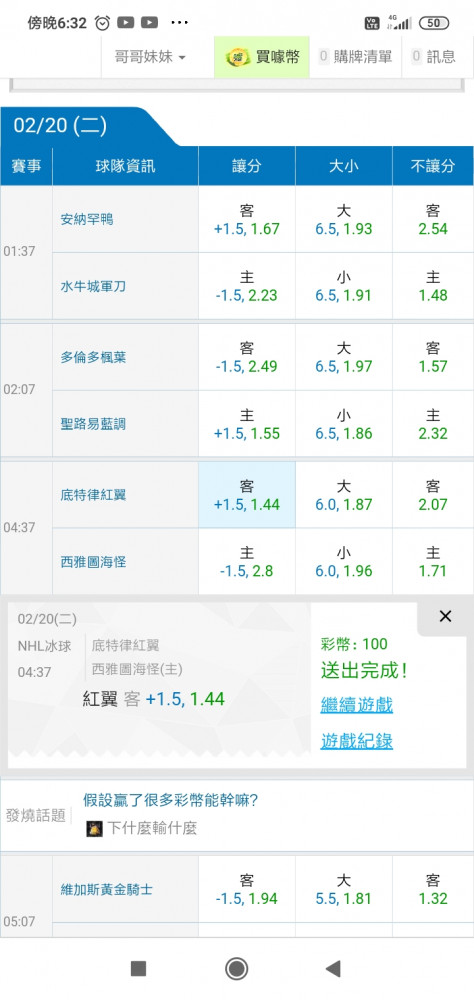Screen dimensions: 474x1000
Task: Open topic 假設贏了很多彩幣能幹嘛?
Action: click(x=170, y=800)
